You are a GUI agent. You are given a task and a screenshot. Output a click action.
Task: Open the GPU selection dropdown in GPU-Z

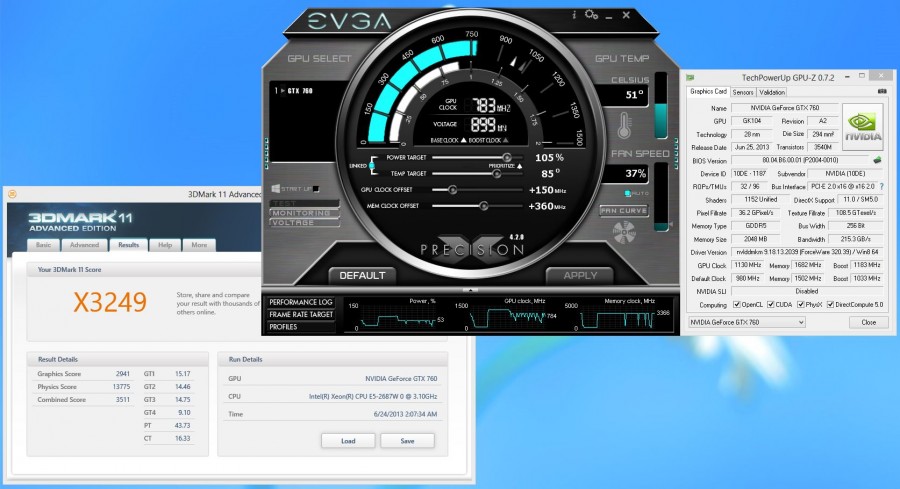(746, 323)
